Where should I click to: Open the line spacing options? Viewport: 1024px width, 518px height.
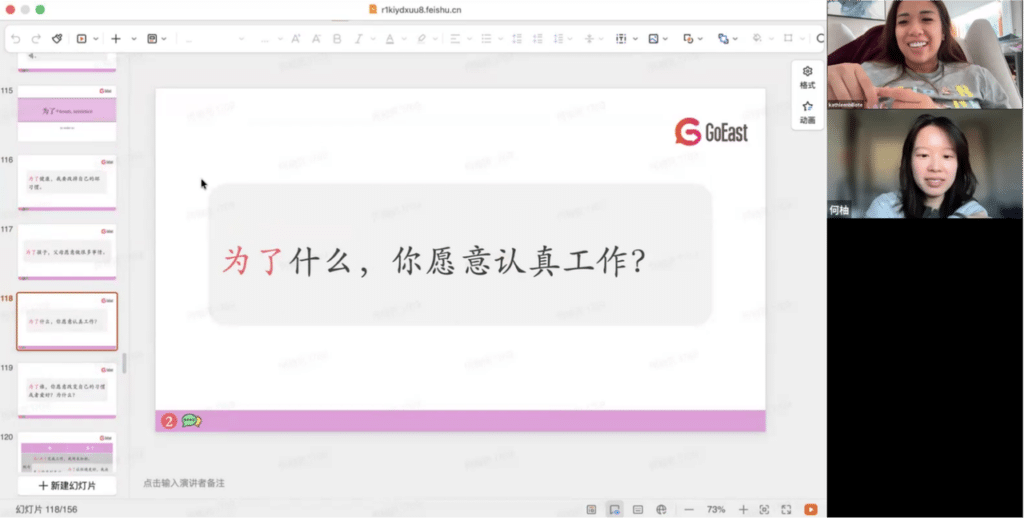click(x=558, y=39)
